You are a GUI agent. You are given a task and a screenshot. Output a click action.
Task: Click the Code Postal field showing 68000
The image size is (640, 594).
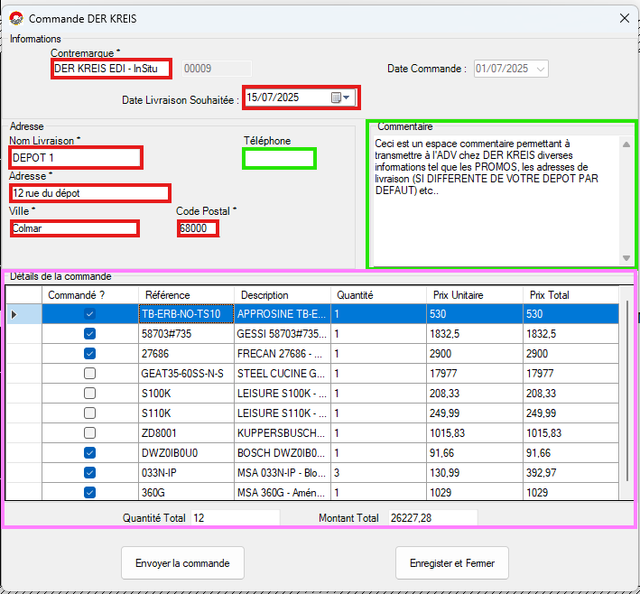pyautogui.click(x=197, y=229)
